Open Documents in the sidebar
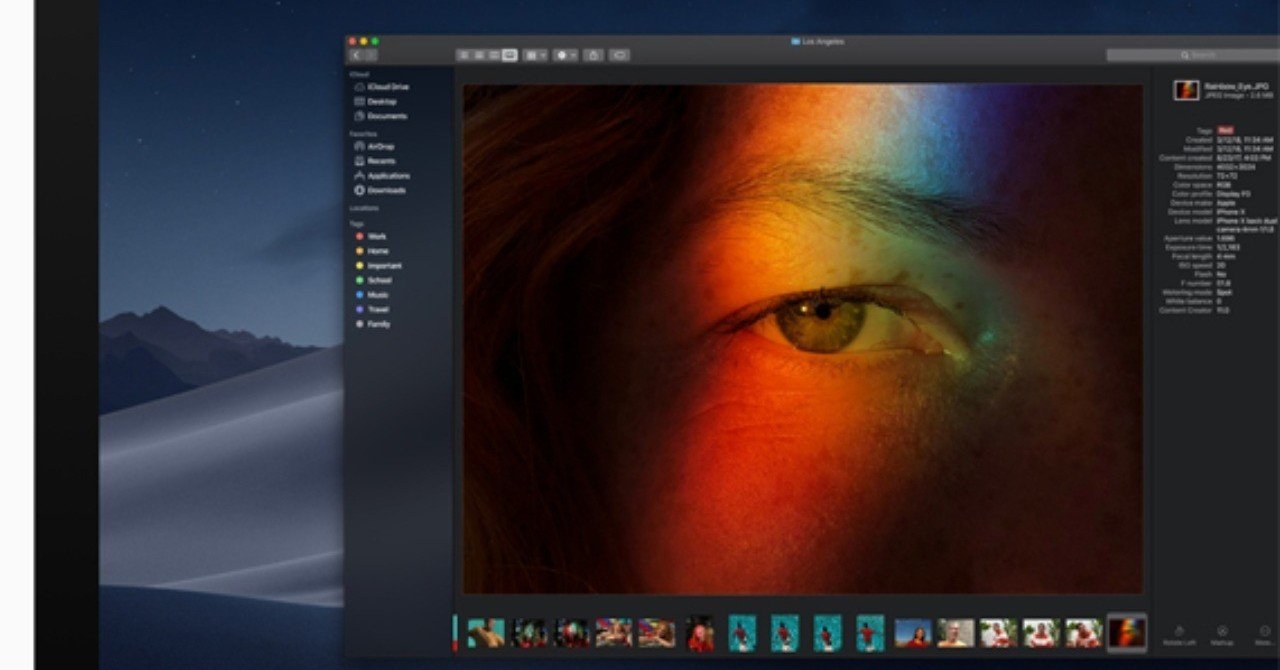This screenshot has width=1280, height=670. tap(380, 116)
